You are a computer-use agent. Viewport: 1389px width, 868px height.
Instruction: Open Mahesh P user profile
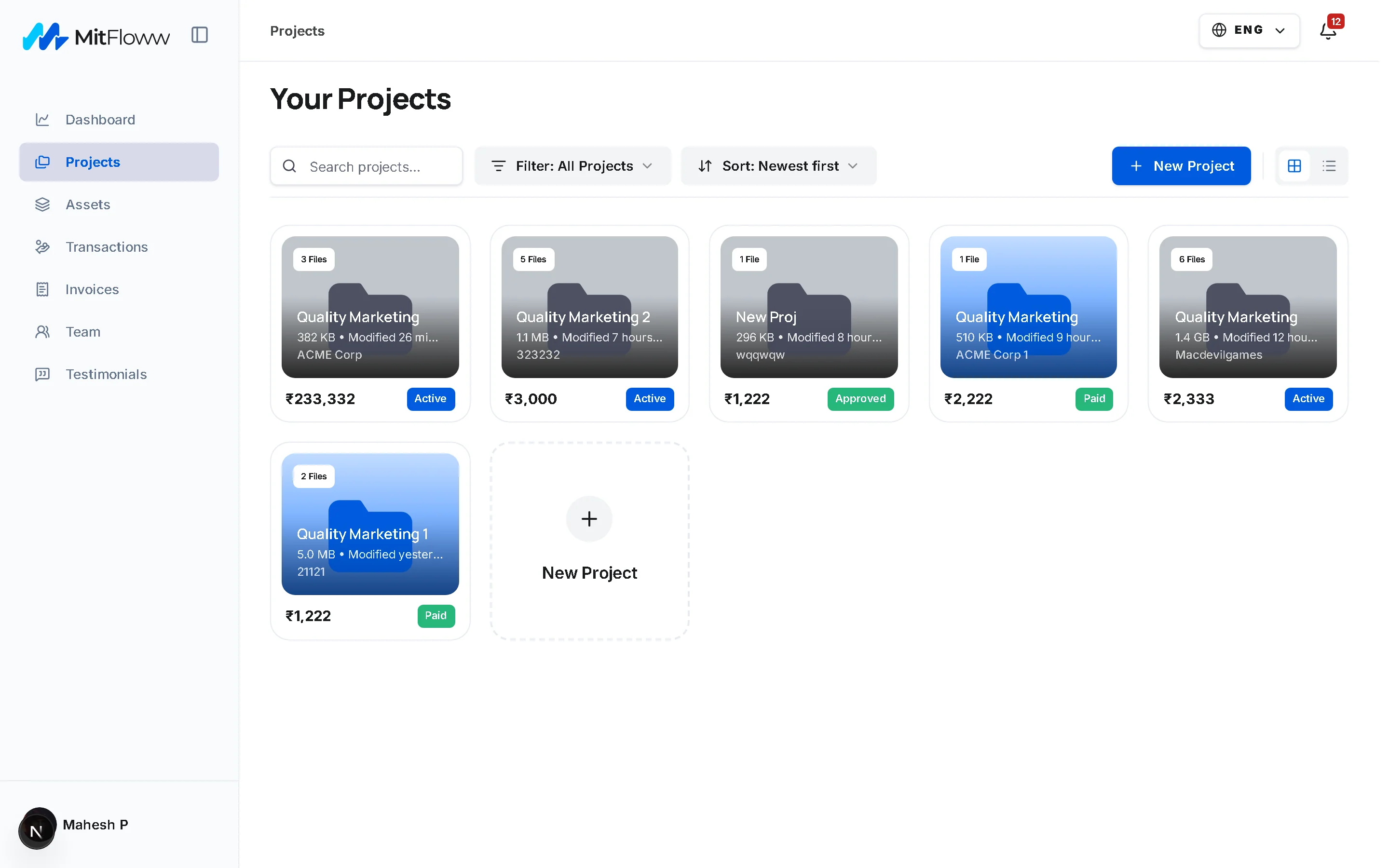tap(95, 825)
